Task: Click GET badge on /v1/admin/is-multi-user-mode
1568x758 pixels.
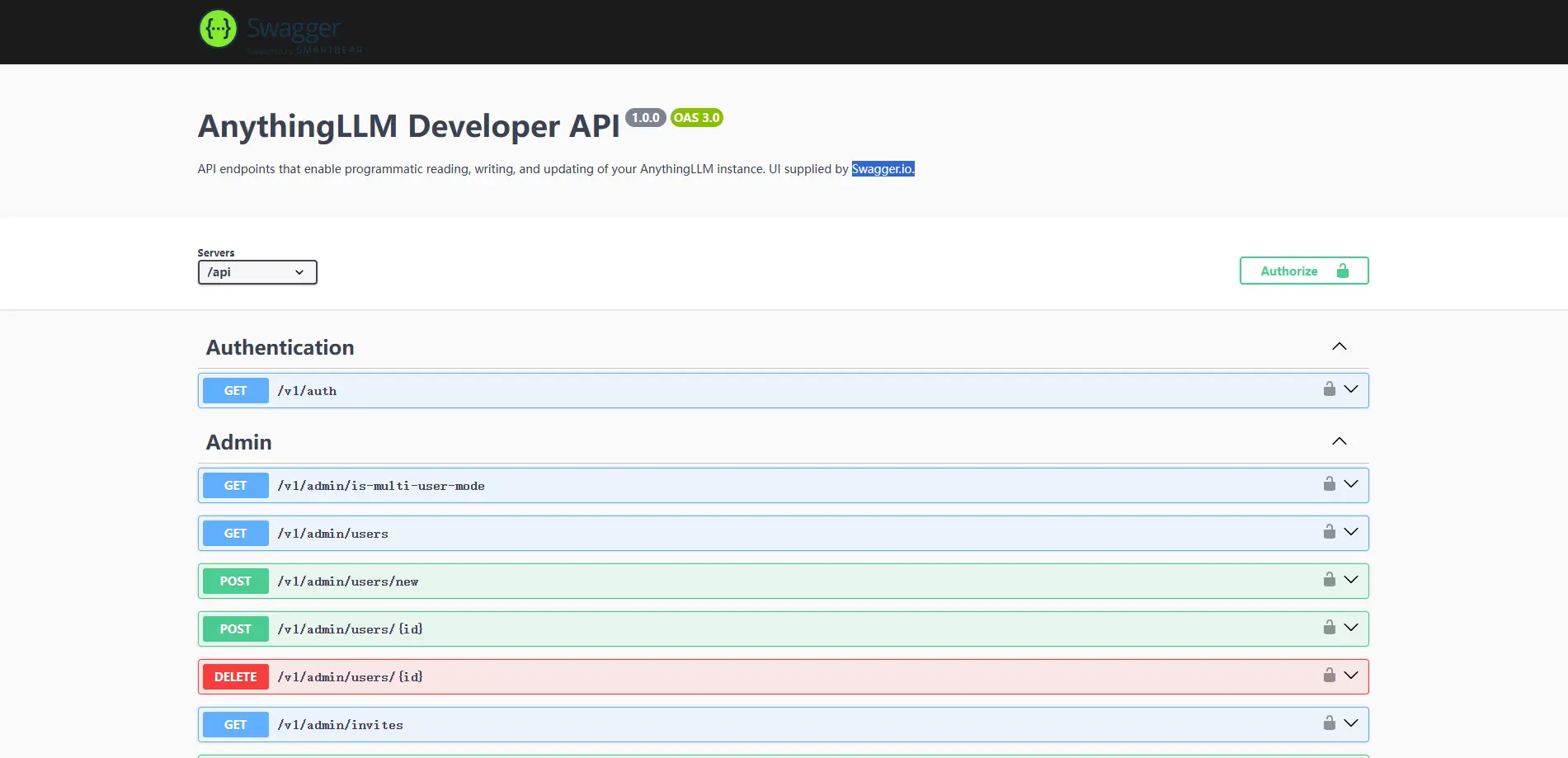Action: tap(236, 486)
